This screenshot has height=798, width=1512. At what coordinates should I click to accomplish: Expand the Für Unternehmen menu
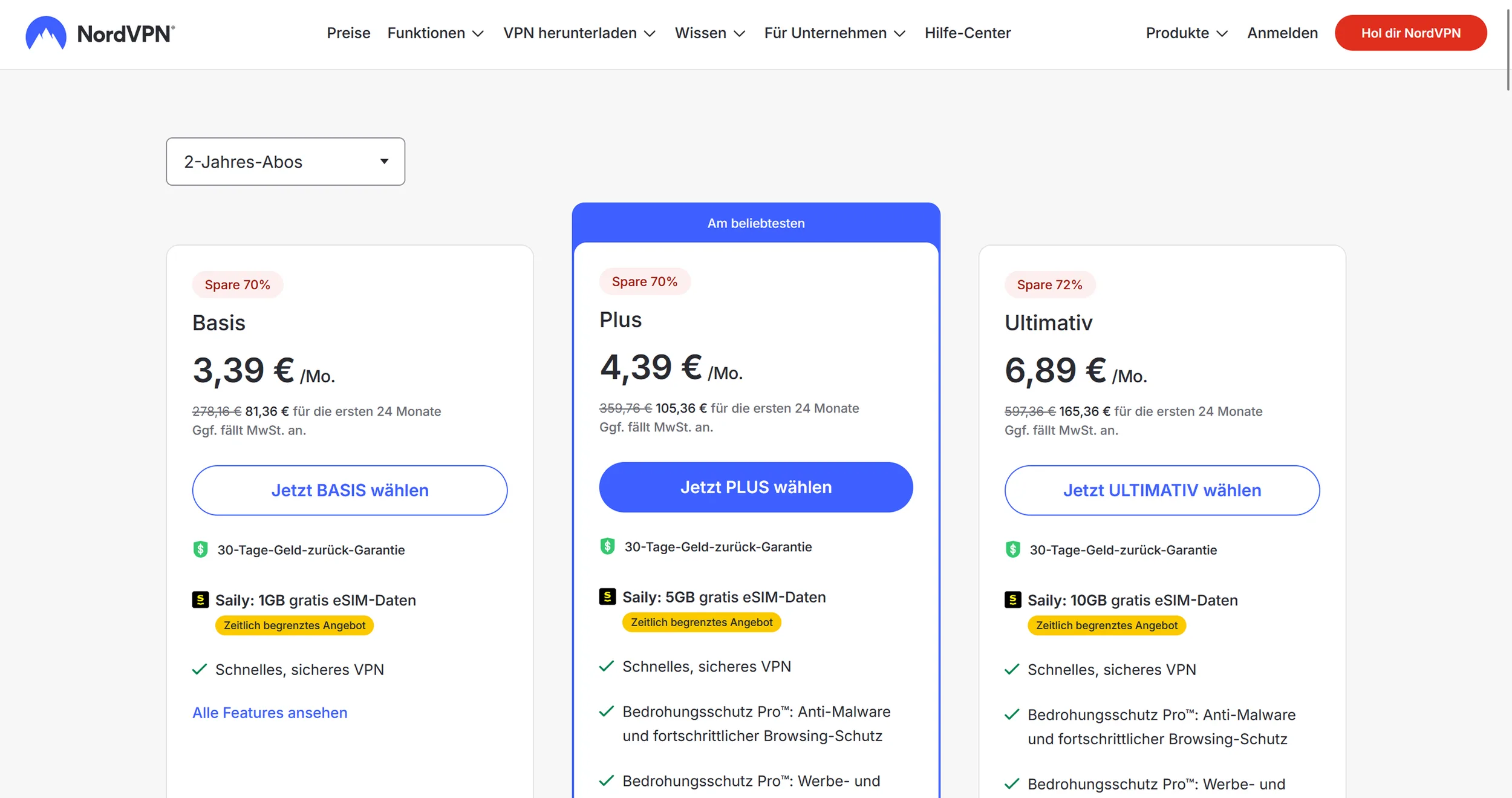835,33
